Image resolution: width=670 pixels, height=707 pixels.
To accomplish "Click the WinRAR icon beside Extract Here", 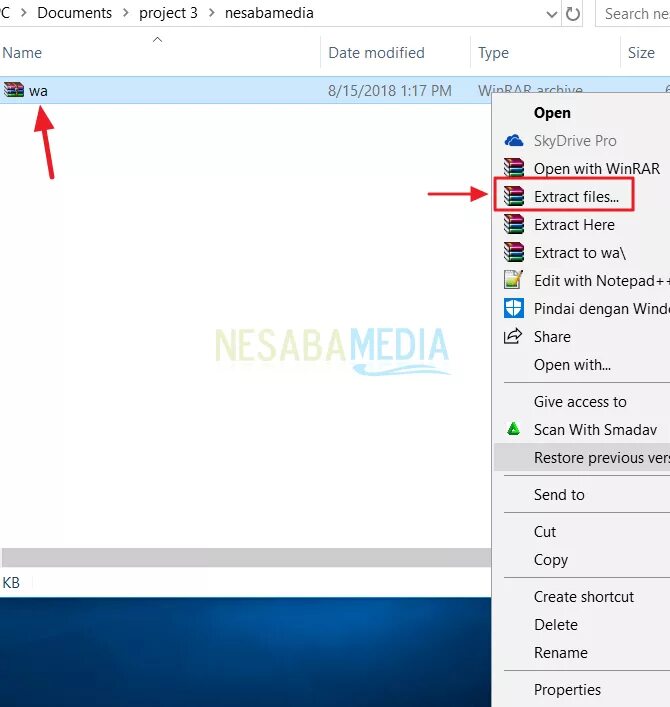I will 514,224.
